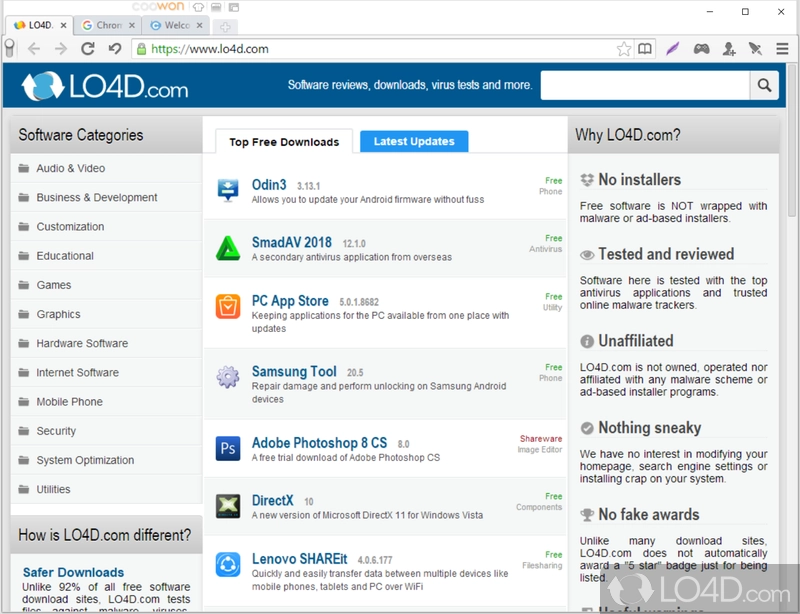Click the browser forward arrow
800x614 pixels.
[61, 49]
